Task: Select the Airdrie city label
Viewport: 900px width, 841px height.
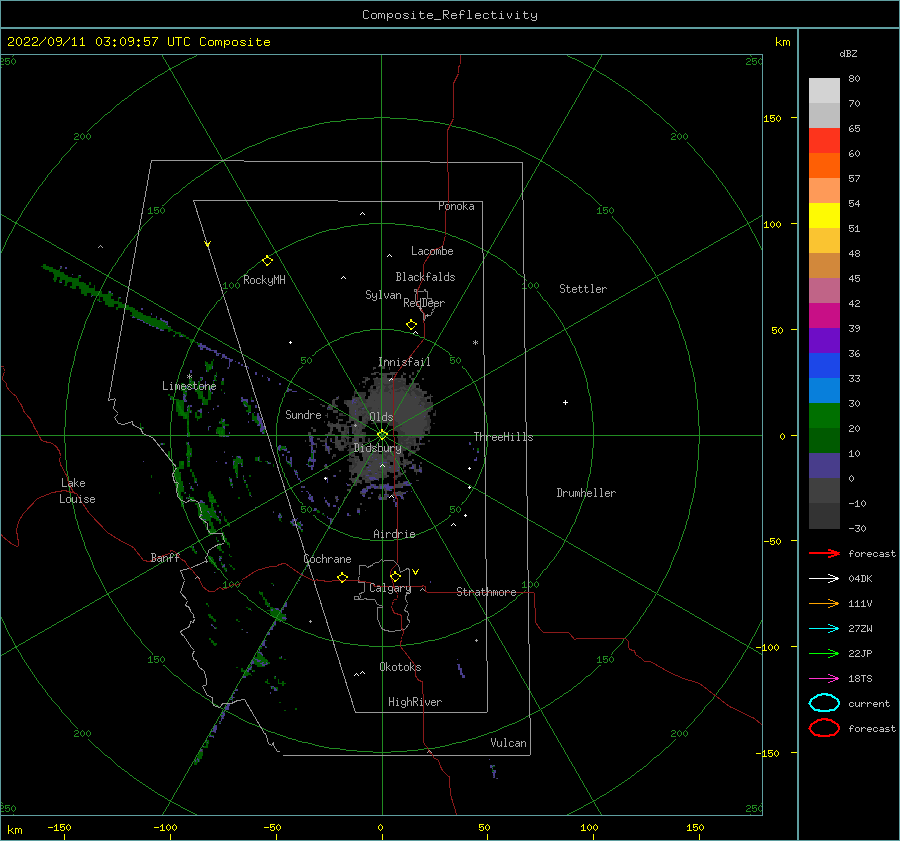Action: 394,534
